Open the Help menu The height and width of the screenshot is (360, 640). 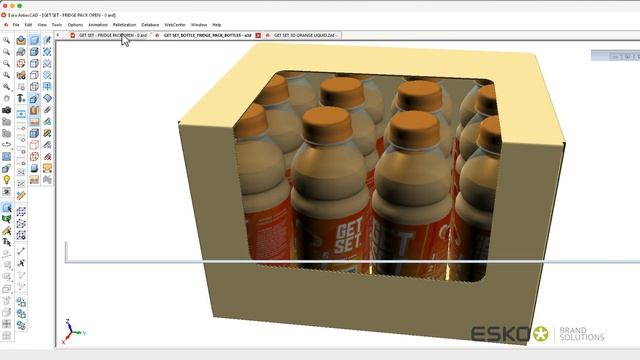[217, 25]
